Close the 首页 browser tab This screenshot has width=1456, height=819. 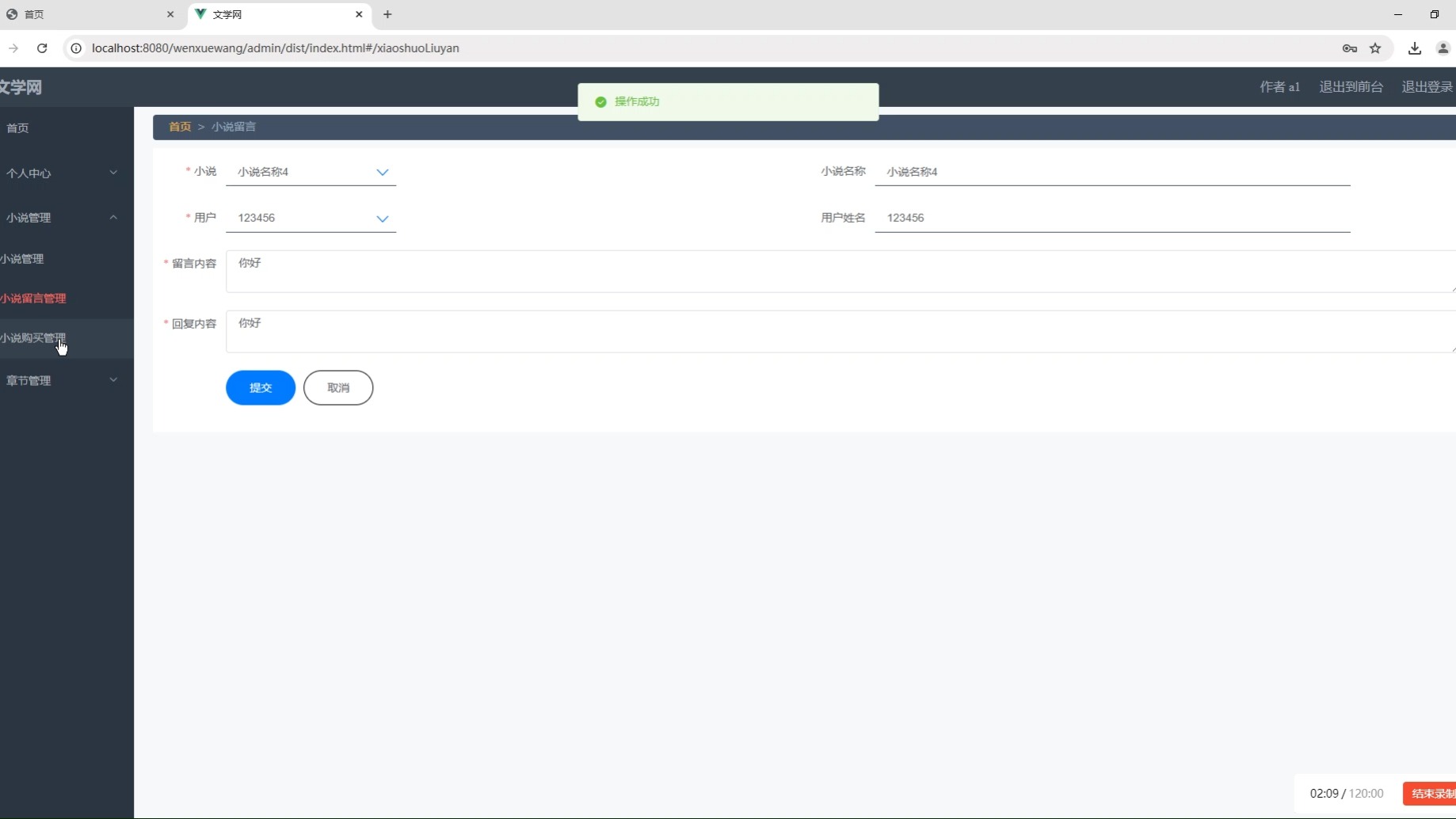pos(170,14)
